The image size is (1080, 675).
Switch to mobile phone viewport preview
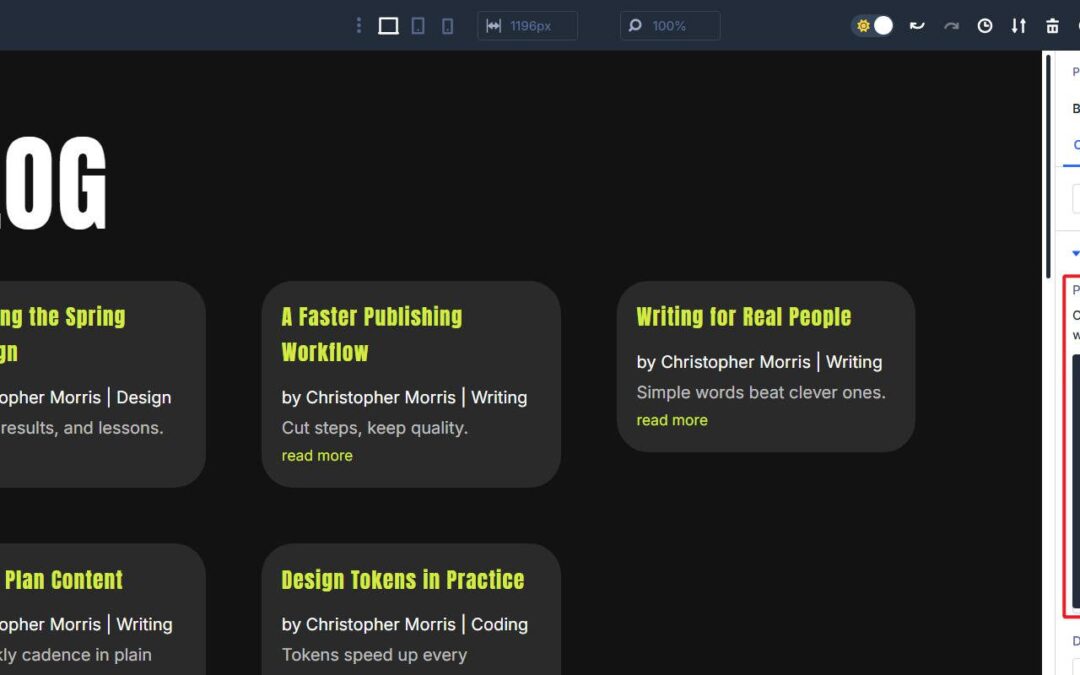(x=447, y=26)
